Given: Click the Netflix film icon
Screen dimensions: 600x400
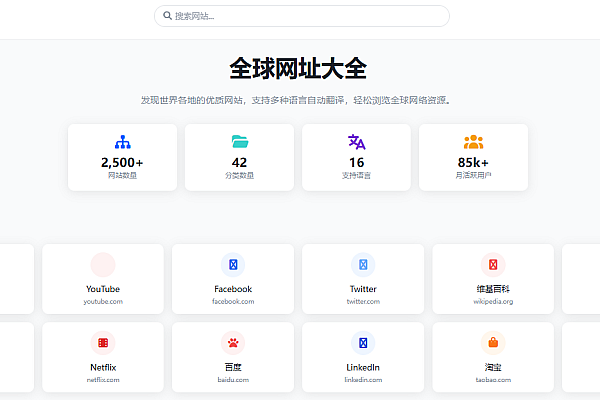Looking at the screenshot, I should [103, 343].
